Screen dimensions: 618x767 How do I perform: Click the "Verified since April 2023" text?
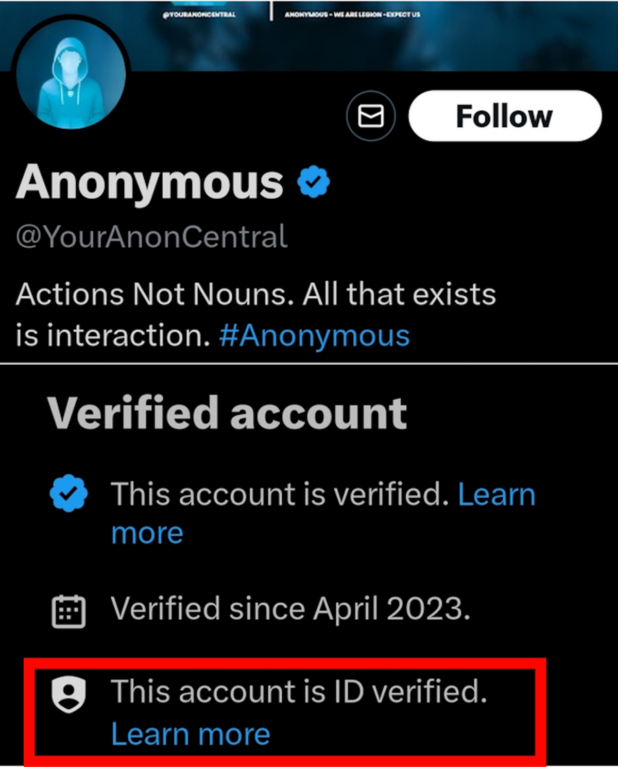click(290, 608)
